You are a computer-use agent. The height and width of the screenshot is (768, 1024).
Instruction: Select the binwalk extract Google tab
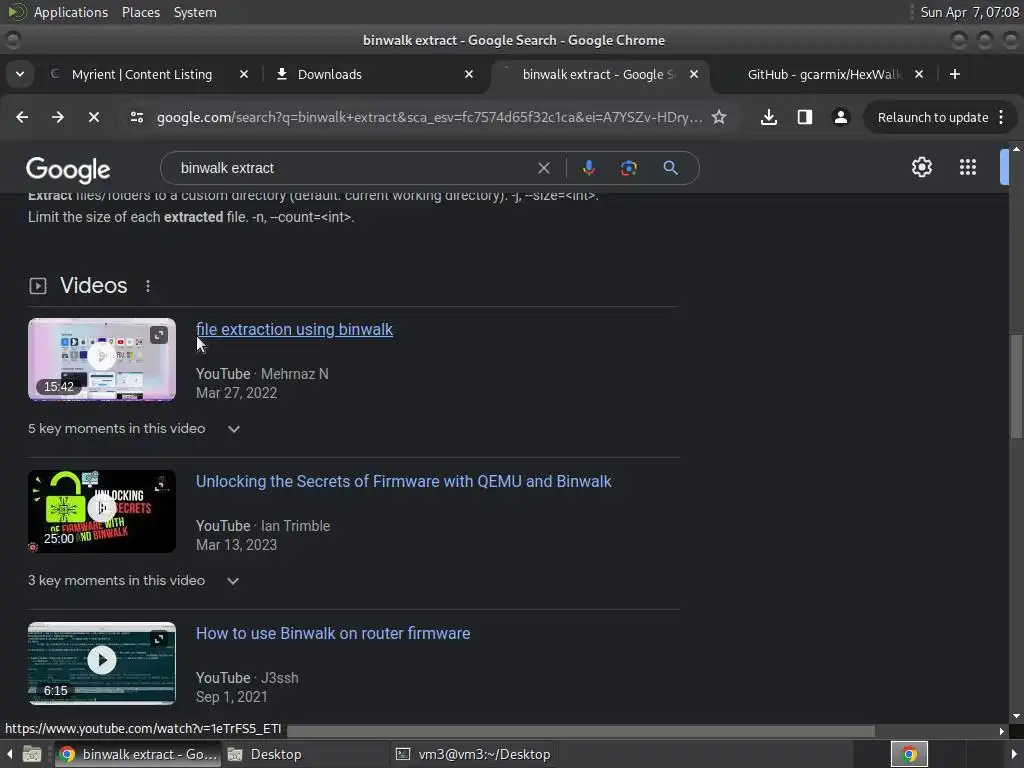pos(598,74)
